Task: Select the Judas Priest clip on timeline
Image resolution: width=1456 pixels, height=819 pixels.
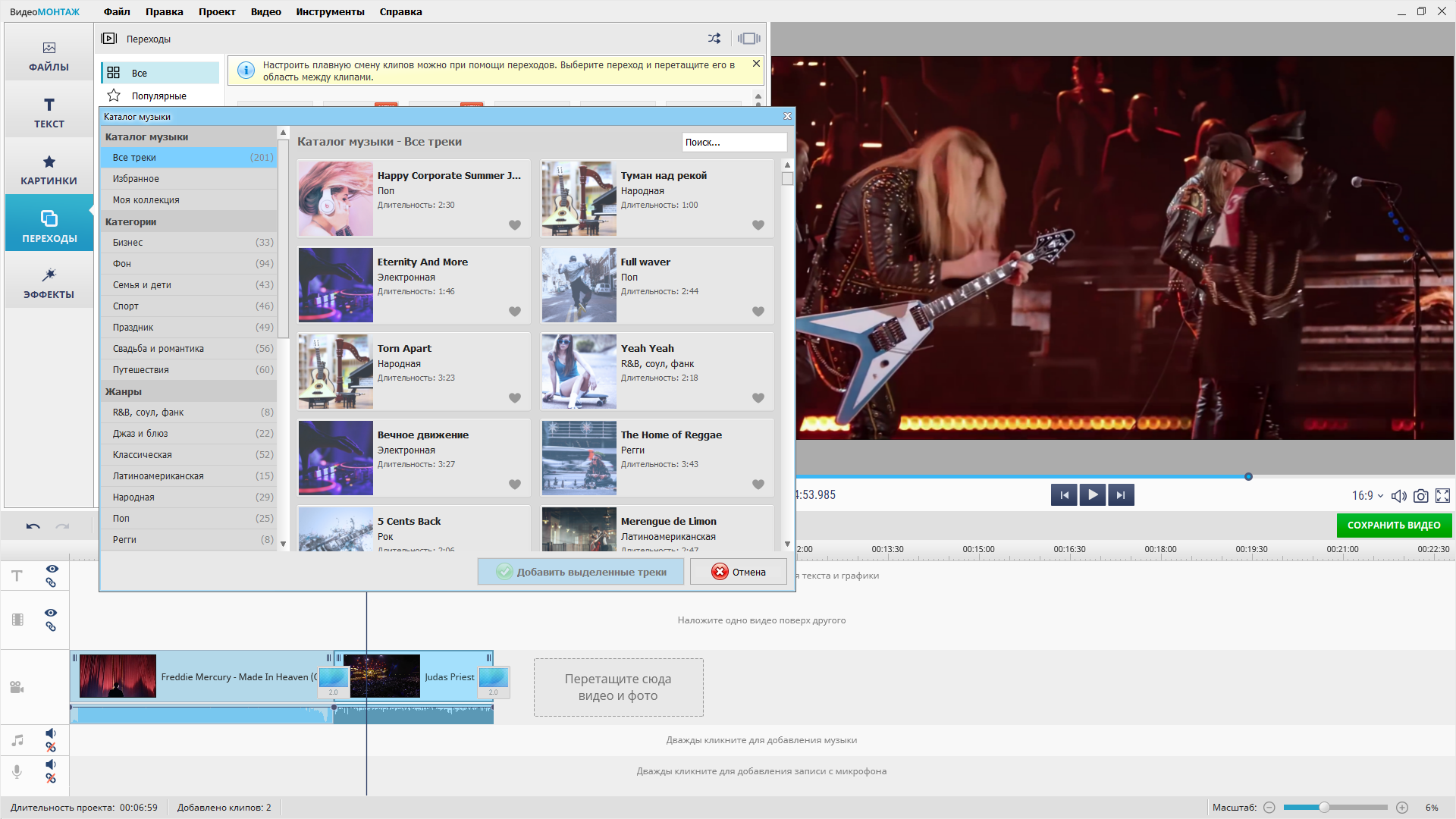Action: 414,676
